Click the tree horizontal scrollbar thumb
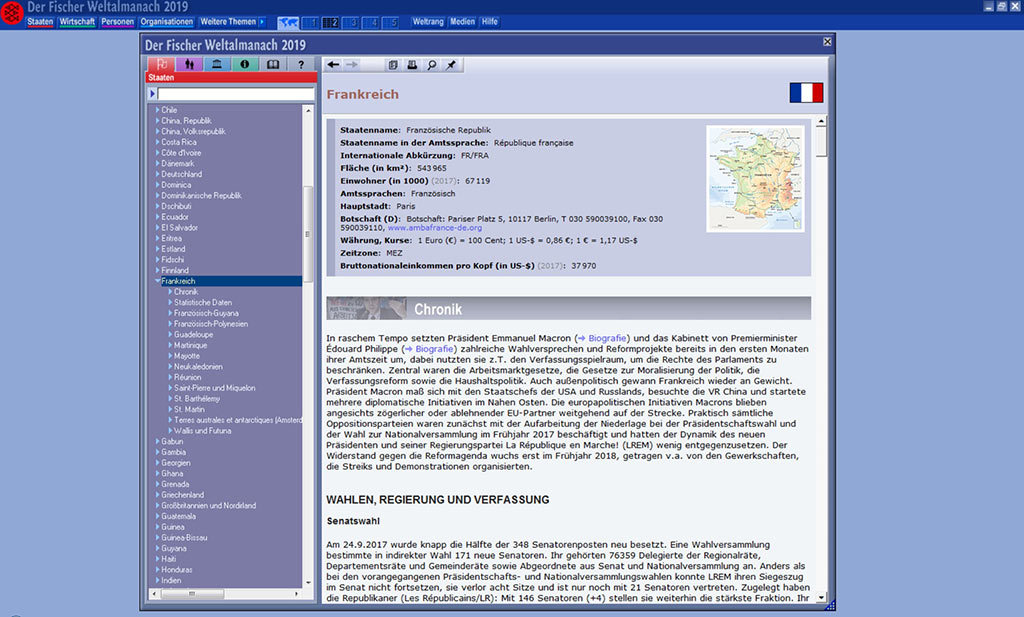This screenshot has height=617, width=1024. [192, 593]
